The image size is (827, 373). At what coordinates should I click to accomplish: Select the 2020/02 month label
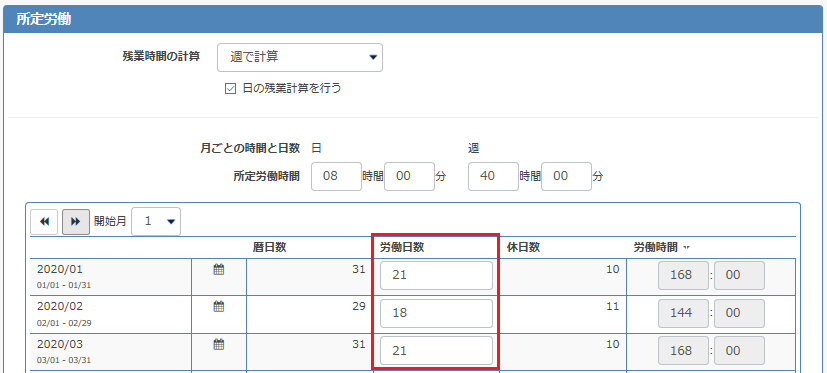(60, 307)
